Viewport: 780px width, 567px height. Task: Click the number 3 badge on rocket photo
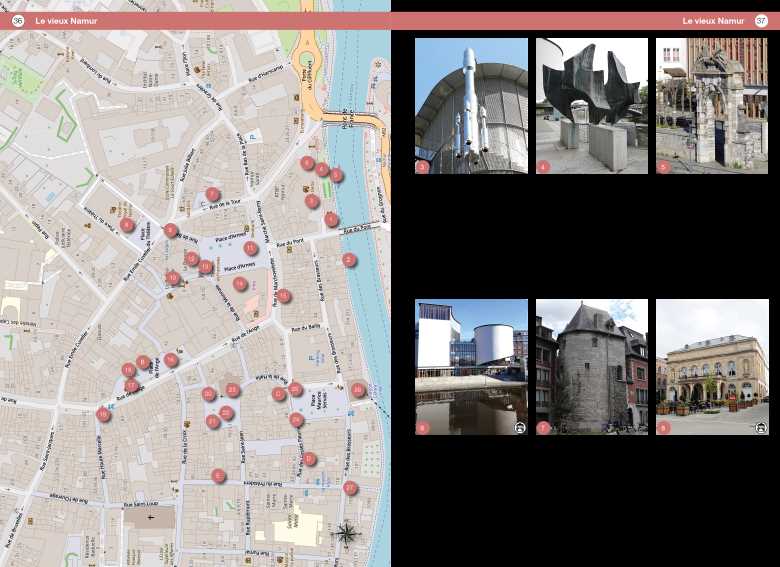422,167
